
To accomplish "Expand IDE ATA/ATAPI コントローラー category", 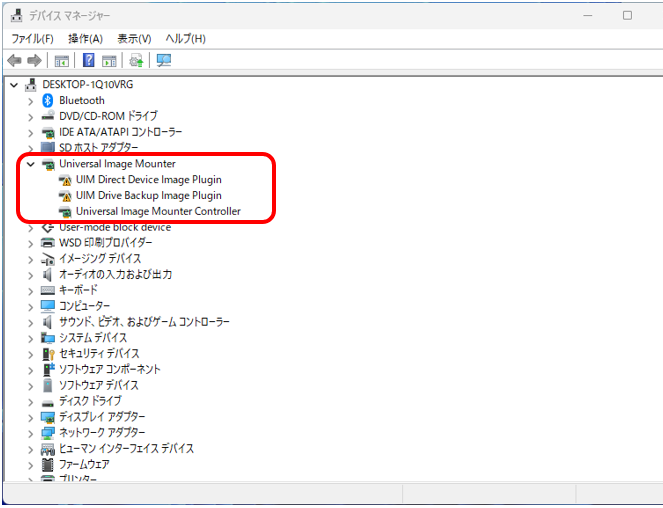I will pos(30,133).
